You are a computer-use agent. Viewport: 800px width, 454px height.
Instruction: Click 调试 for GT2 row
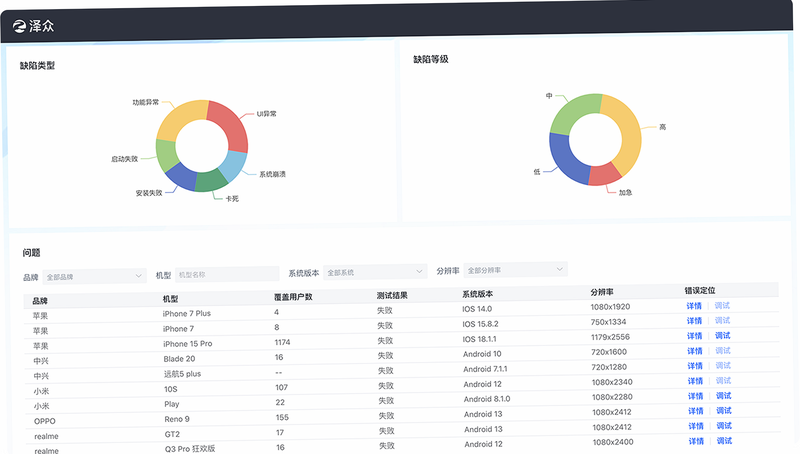pos(724,425)
